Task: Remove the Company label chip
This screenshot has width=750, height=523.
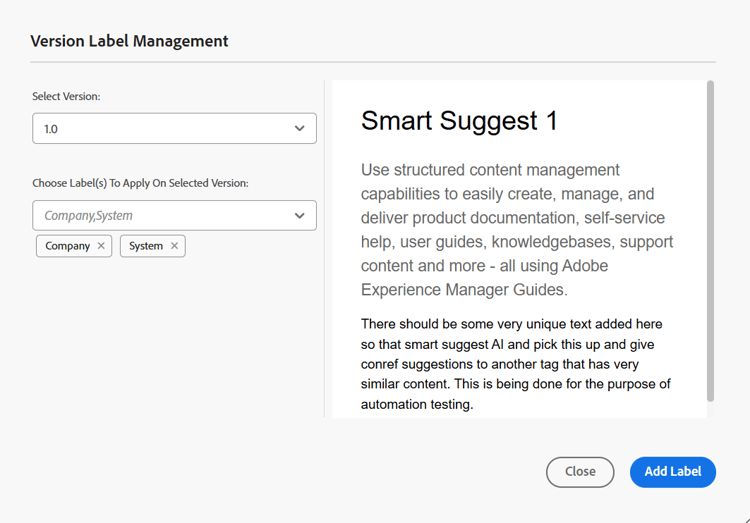Action: coord(101,246)
